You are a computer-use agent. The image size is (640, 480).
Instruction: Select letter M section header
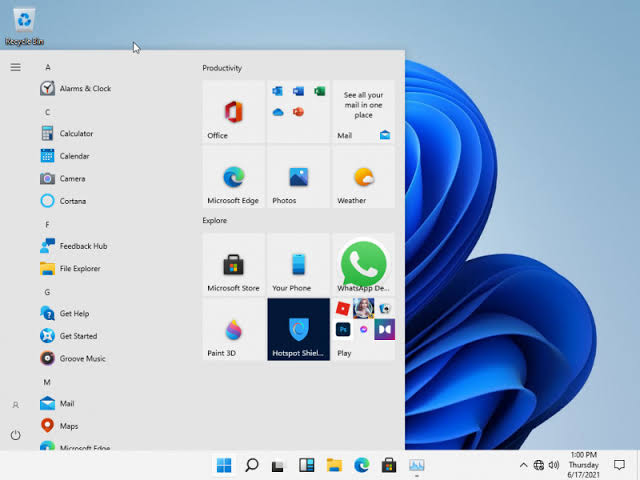click(47, 382)
